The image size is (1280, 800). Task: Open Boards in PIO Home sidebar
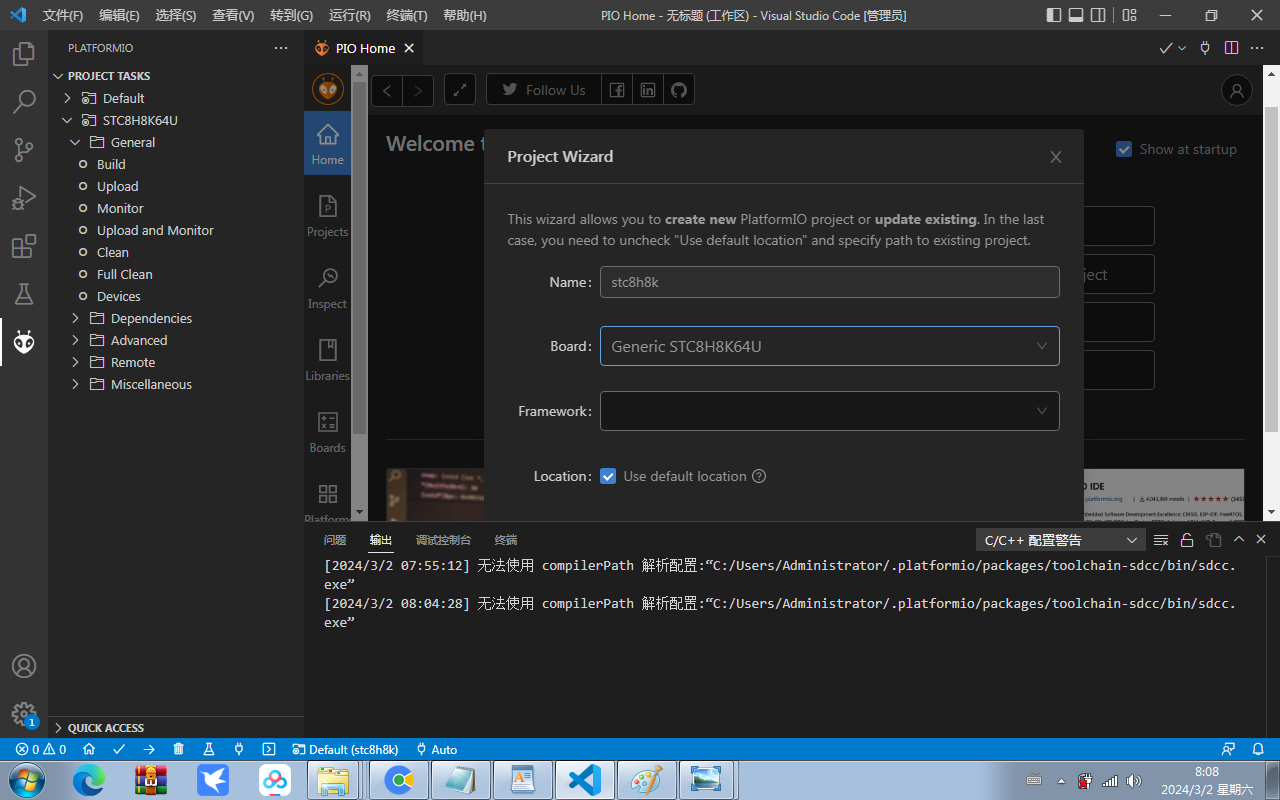click(x=327, y=432)
